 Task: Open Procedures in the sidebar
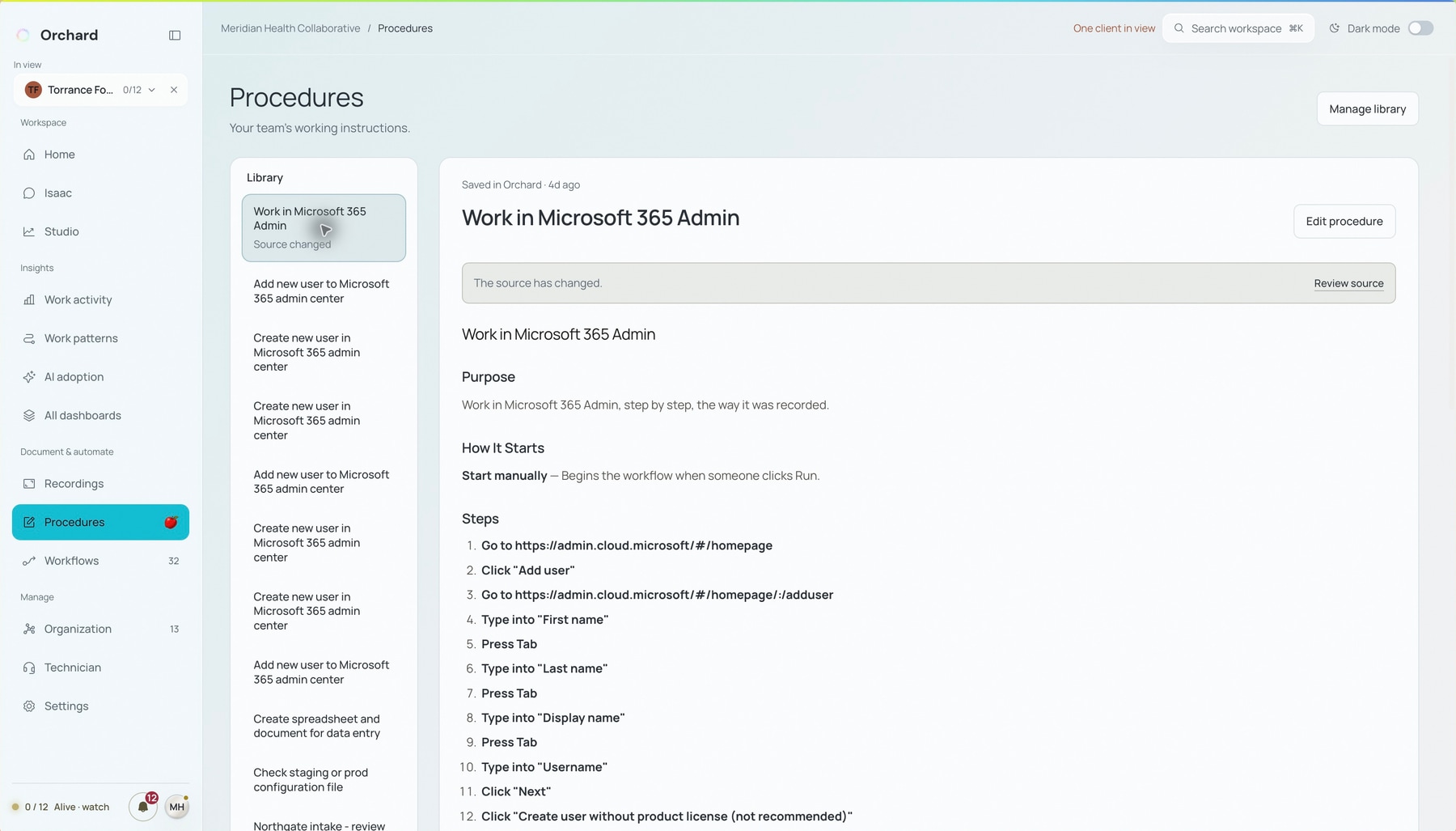coord(100,522)
